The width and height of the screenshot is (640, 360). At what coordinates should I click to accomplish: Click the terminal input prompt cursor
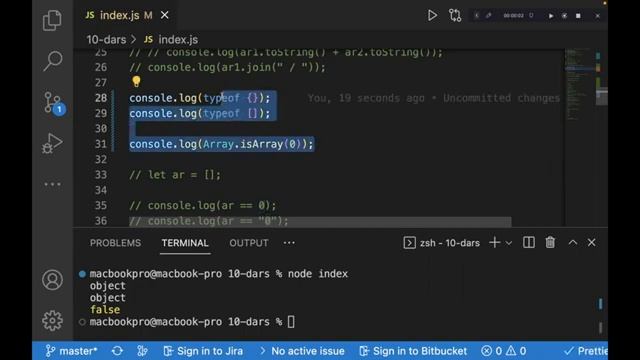coord(291,322)
